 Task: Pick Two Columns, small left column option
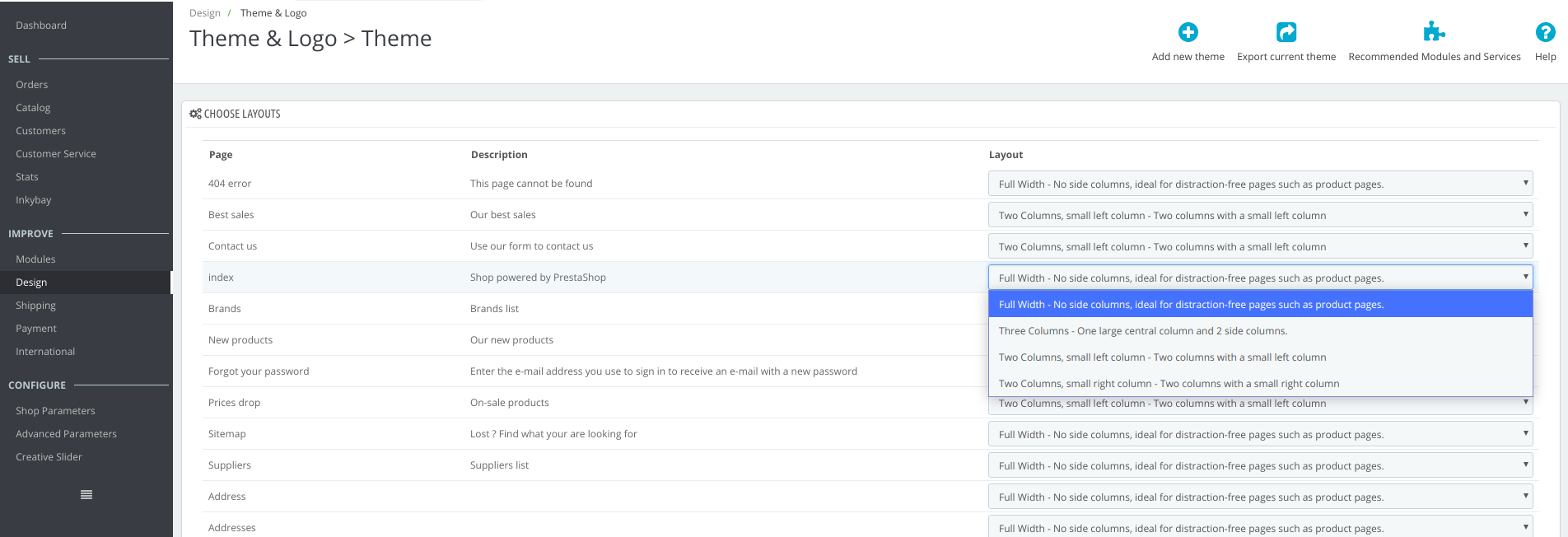1162,357
